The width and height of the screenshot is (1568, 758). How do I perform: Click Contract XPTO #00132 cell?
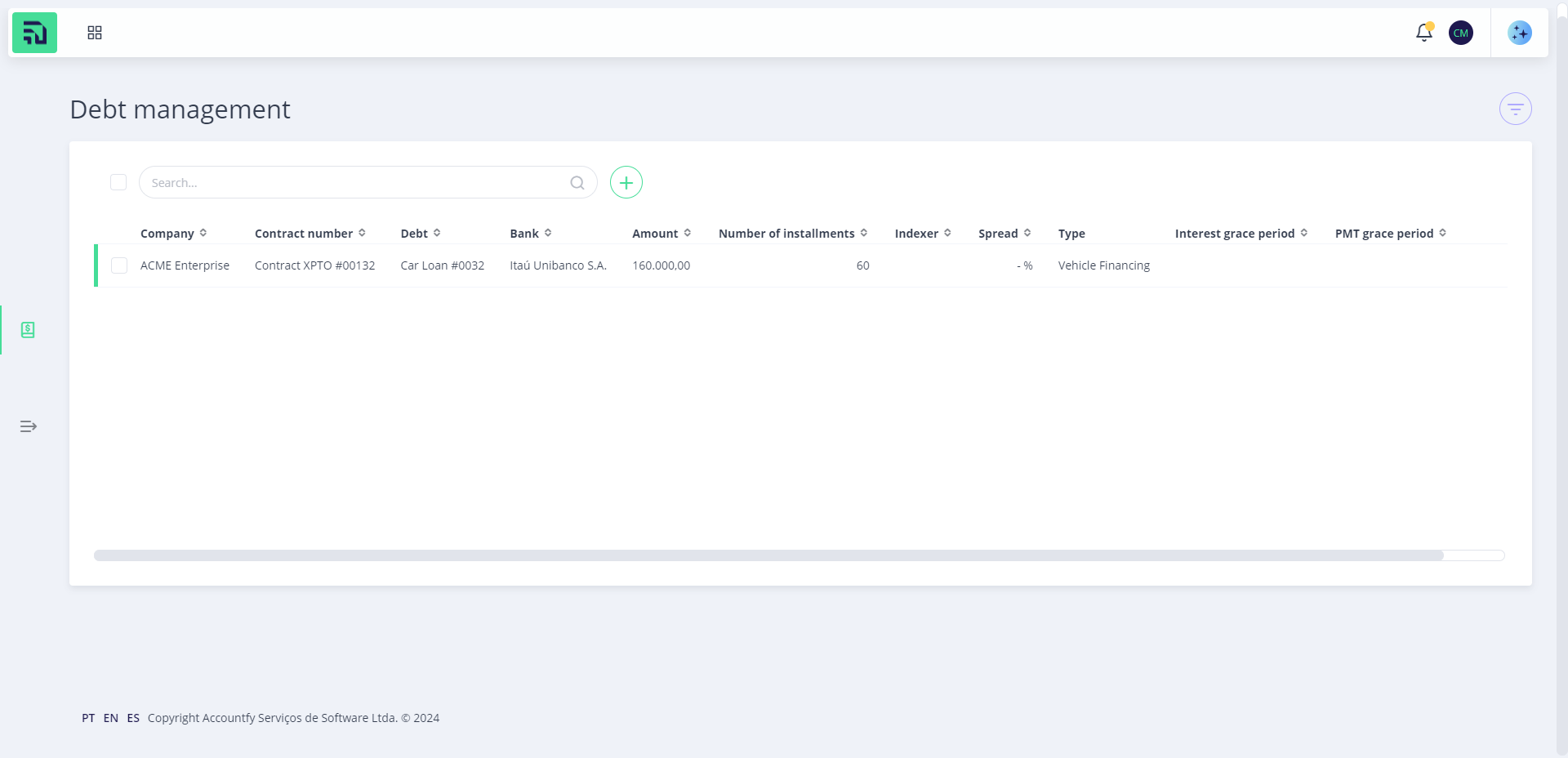tap(314, 265)
